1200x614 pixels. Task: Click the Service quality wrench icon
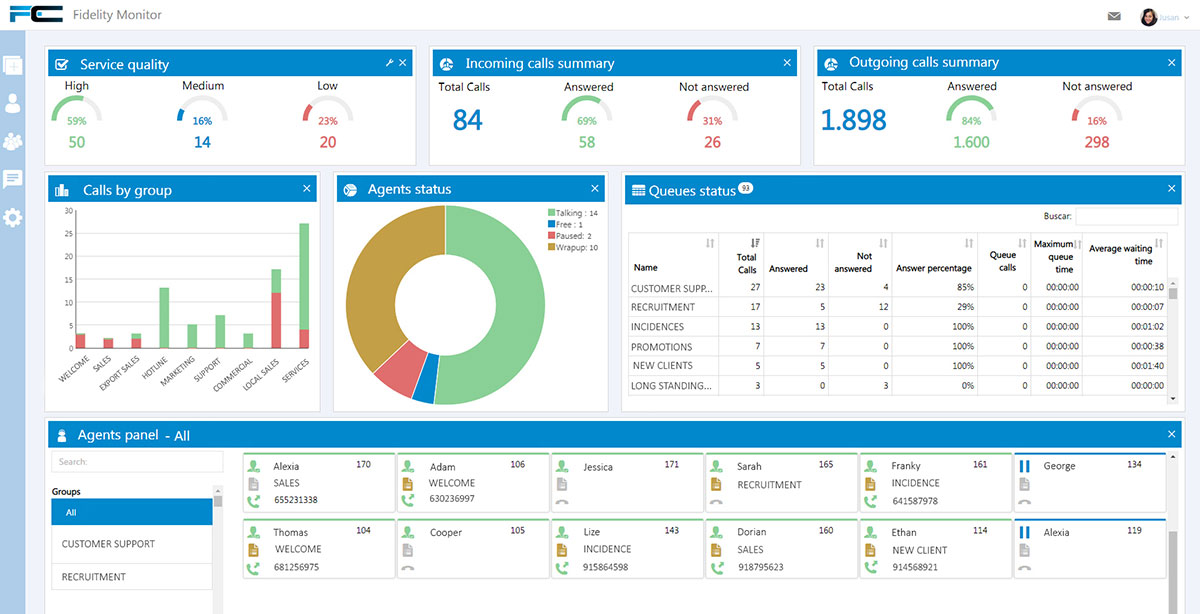tap(389, 63)
